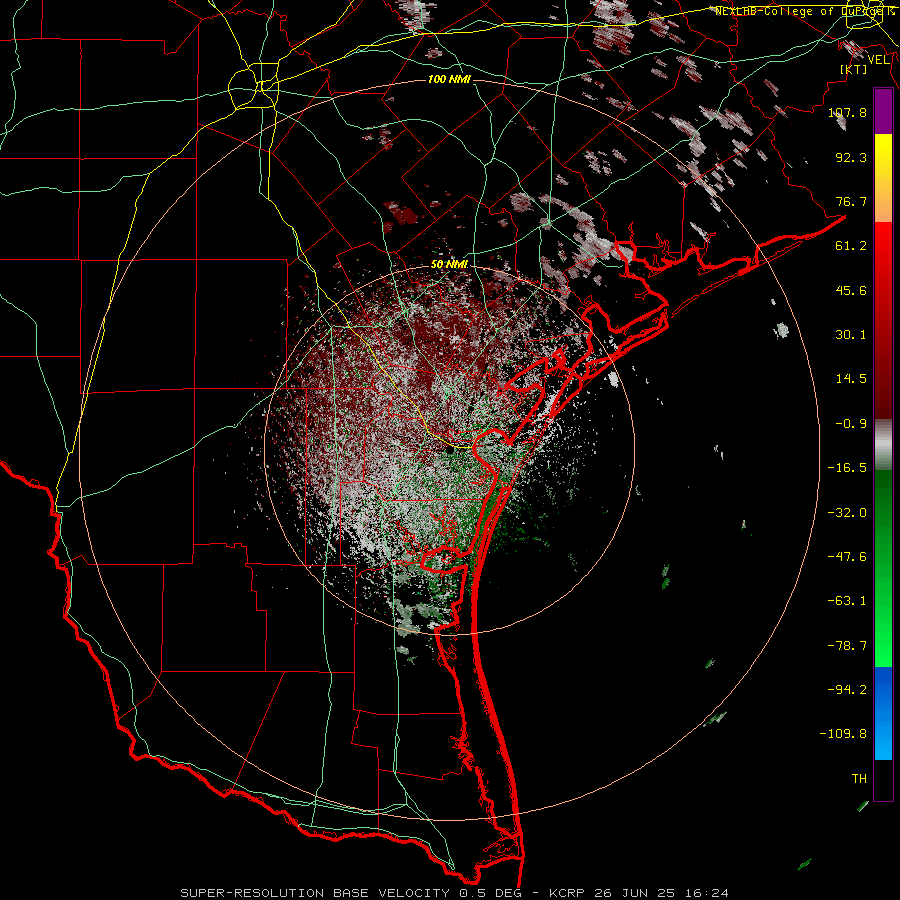This screenshot has height=900, width=900.
Task: Click the purple segment of the color bar
Action: tap(883, 111)
